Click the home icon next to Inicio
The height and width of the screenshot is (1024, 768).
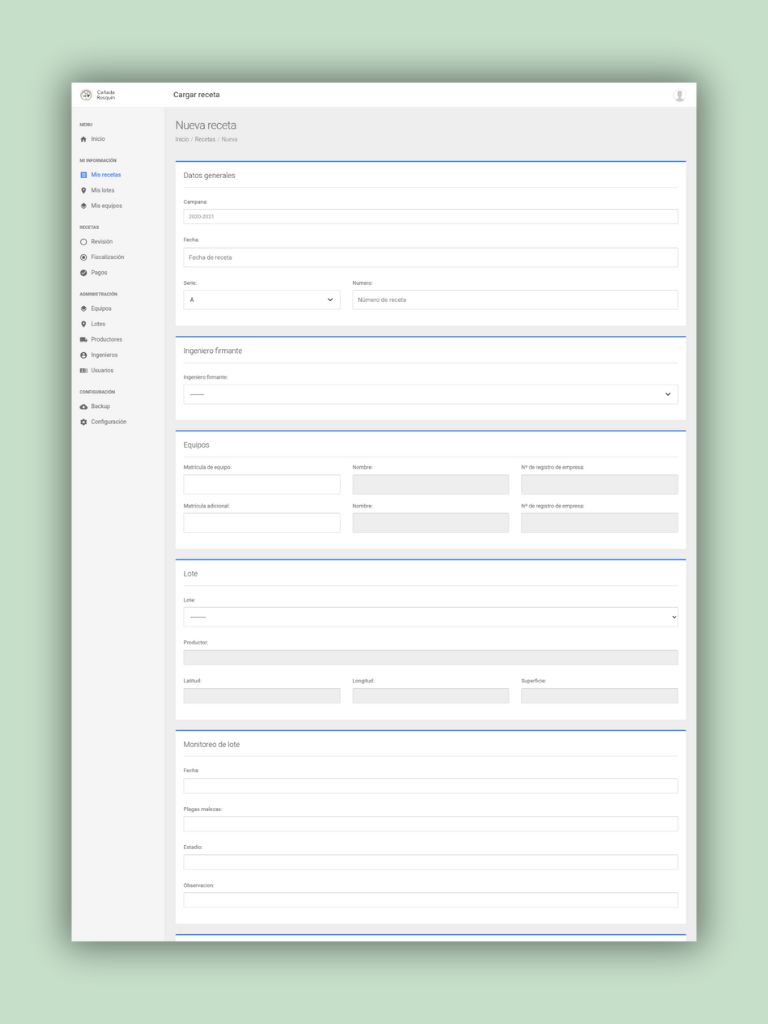coord(84,139)
